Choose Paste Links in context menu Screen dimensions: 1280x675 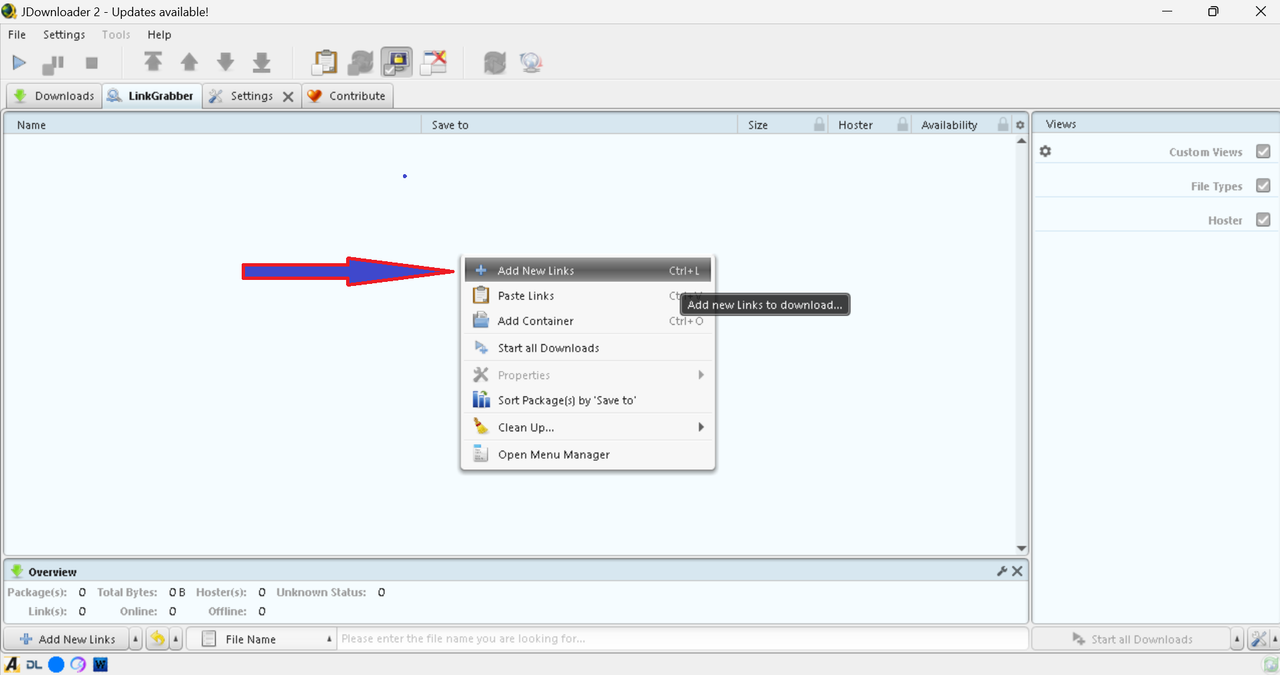coord(588,296)
